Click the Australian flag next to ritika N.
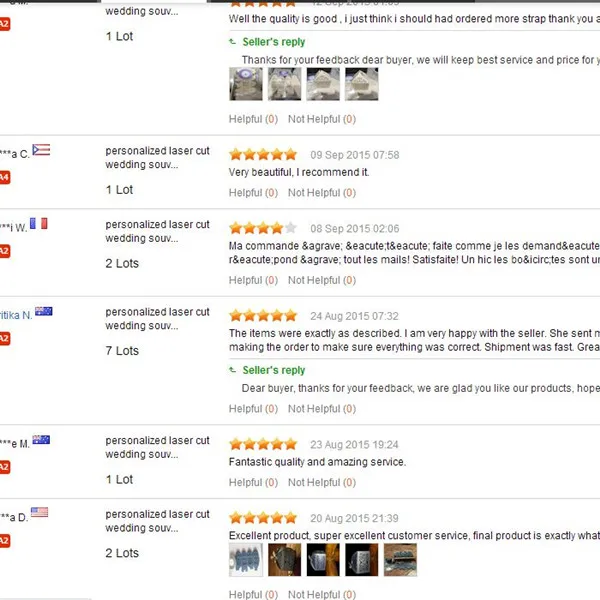Image resolution: width=600 pixels, height=600 pixels. (44, 311)
